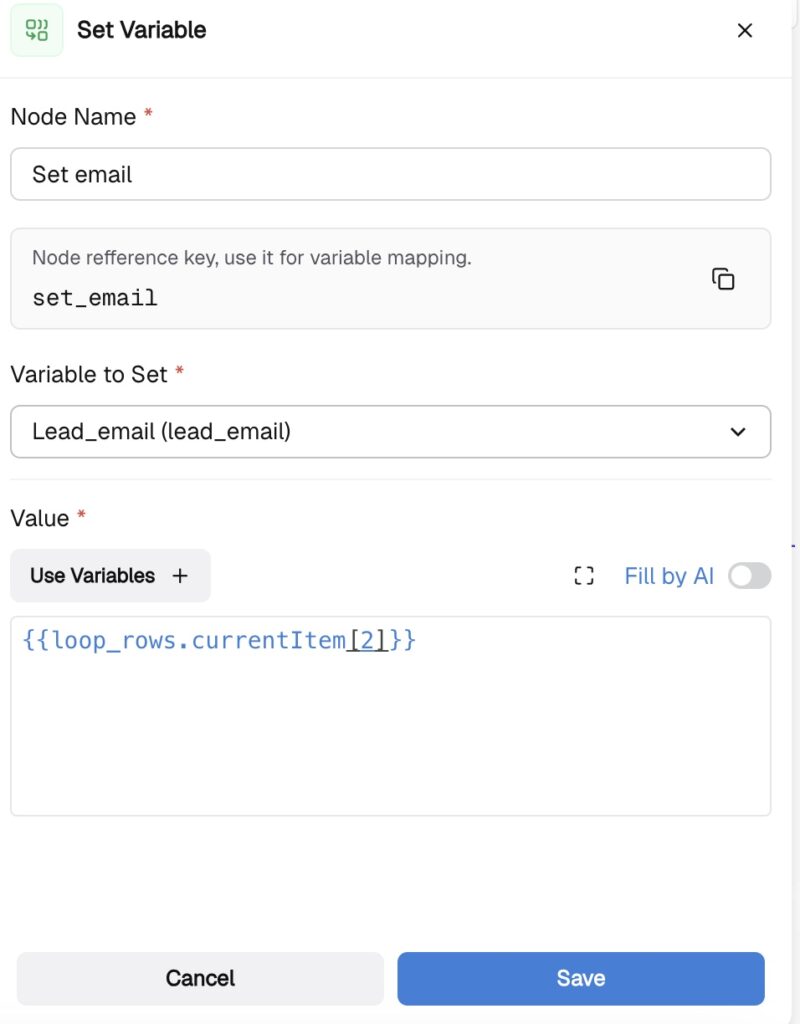Click the Fill by AI label
The height and width of the screenshot is (1024, 800).
[668, 575]
